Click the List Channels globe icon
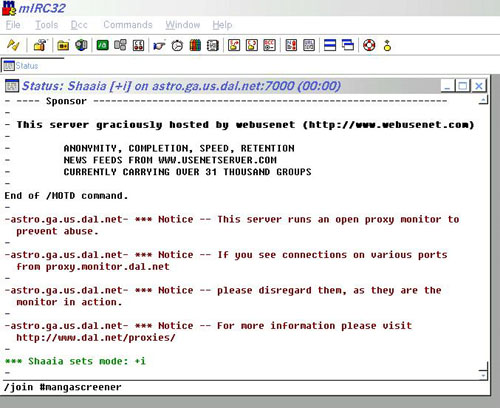Screen dimensions: 500x408 (x=81, y=45)
